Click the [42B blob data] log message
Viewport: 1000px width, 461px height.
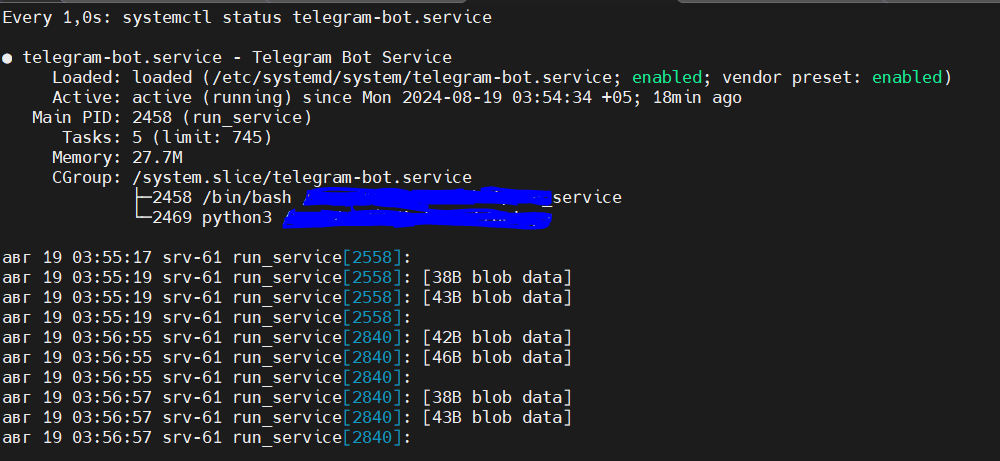tap(497, 338)
